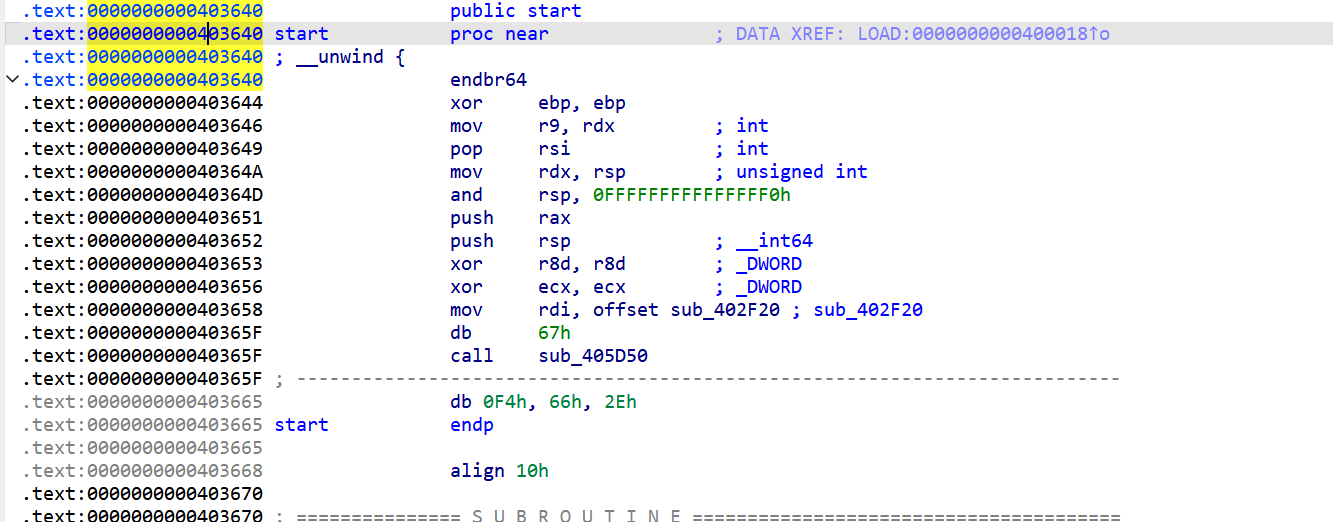Click address 0000000000403644

click(175, 103)
